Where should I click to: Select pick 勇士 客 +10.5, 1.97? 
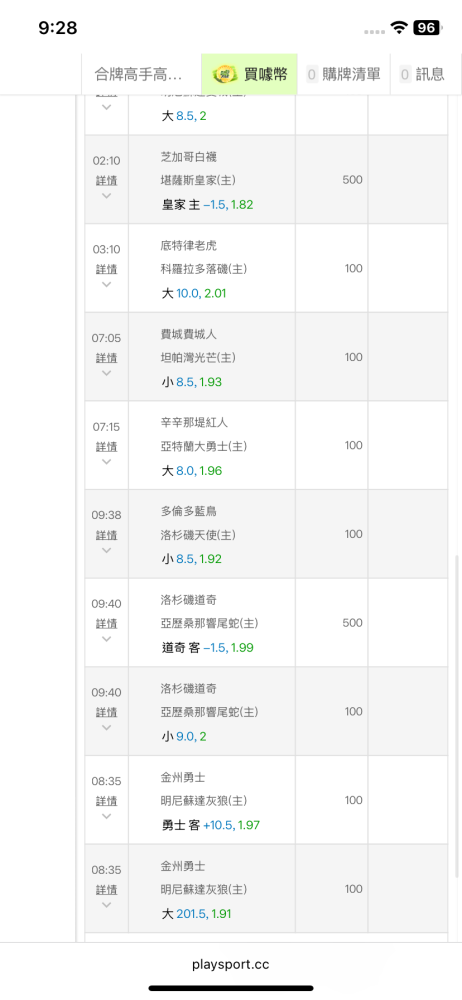pyautogui.click(x=211, y=825)
